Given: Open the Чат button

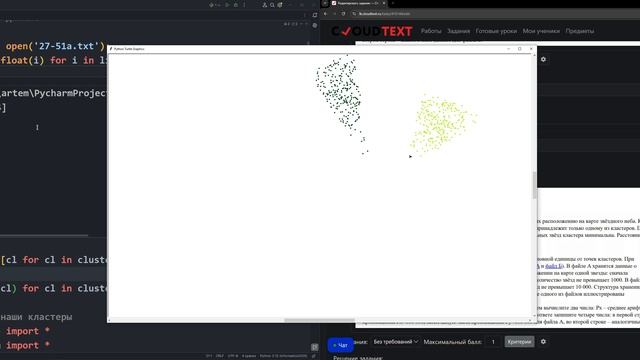Looking at the screenshot, I should click(x=340, y=345).
